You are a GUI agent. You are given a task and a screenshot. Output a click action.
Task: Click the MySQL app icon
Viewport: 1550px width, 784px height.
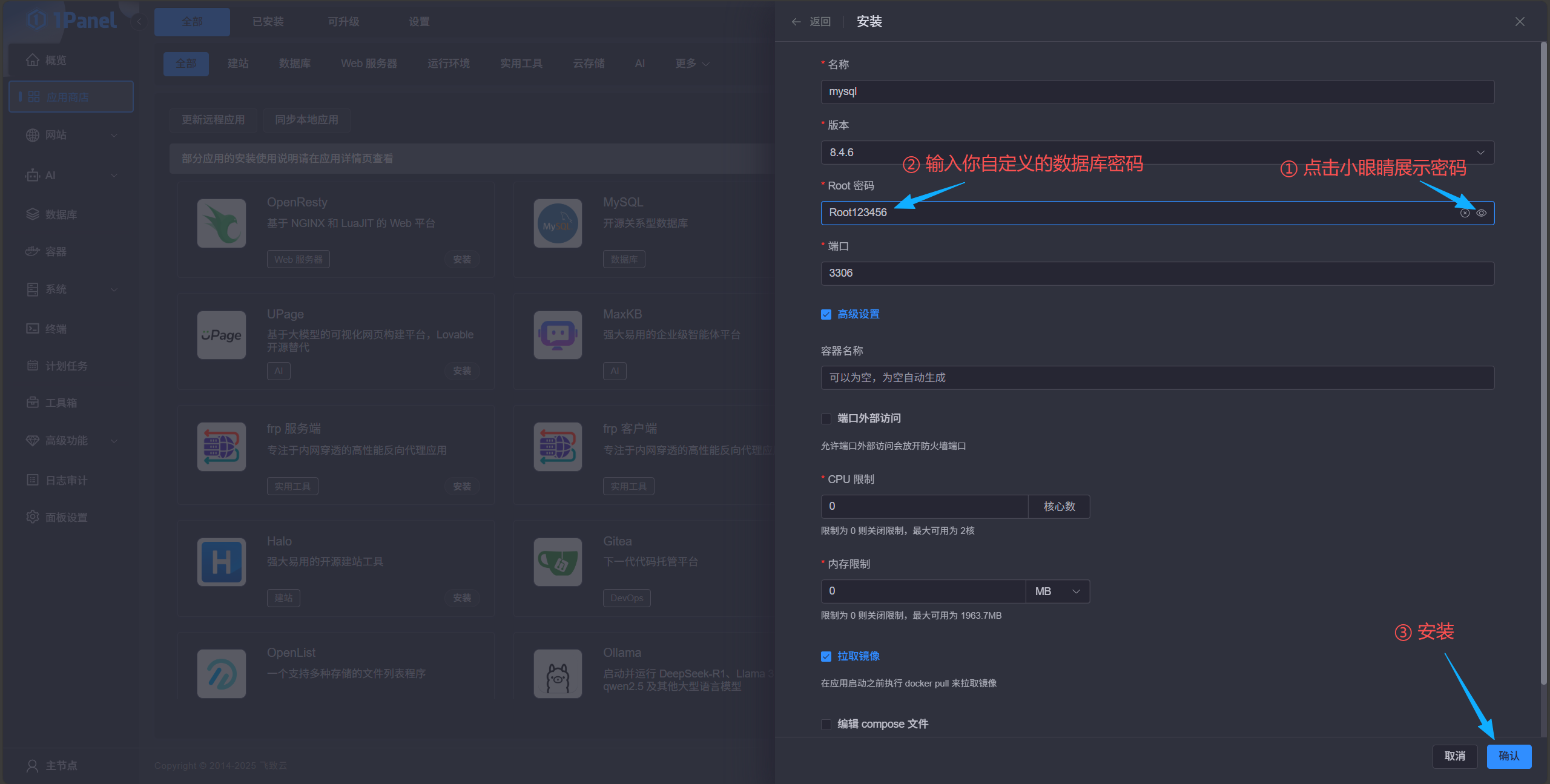pyautogui.click(x=558, y=223)
